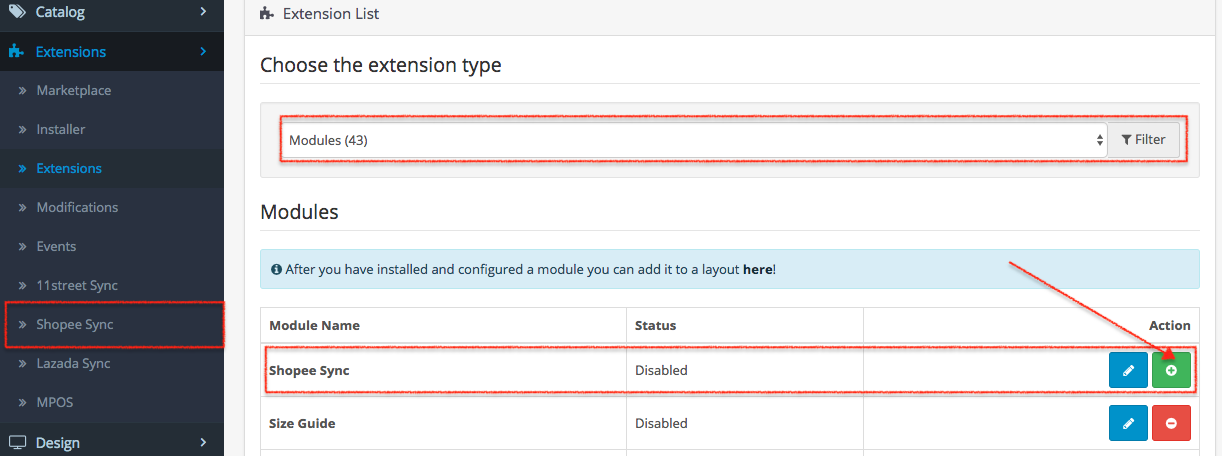This screenshot has height=456, width=1222.
Task: Click the puzzle icon beside Extension List
Action: (266, 14)
